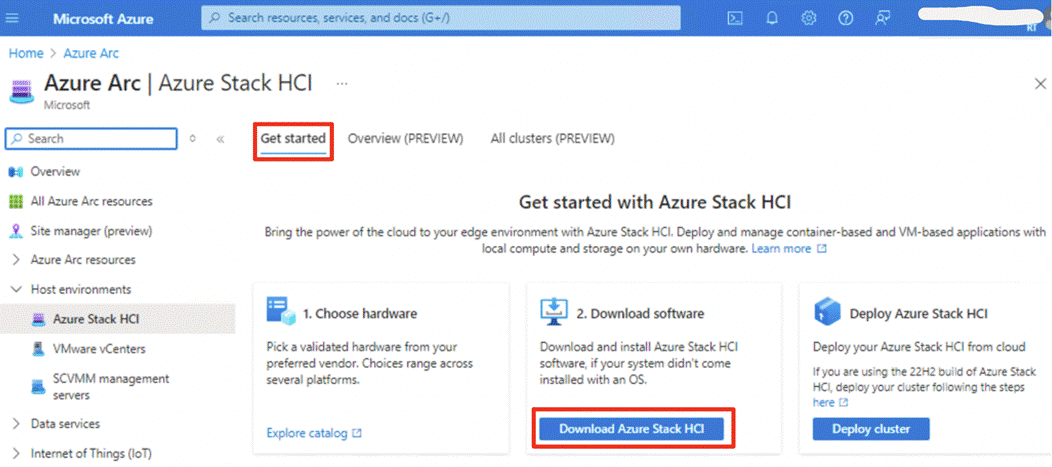The height and width of the screenshot is (467, 1052).
Task: Open the Cloud Shell icon
Action: pos(735,18)
